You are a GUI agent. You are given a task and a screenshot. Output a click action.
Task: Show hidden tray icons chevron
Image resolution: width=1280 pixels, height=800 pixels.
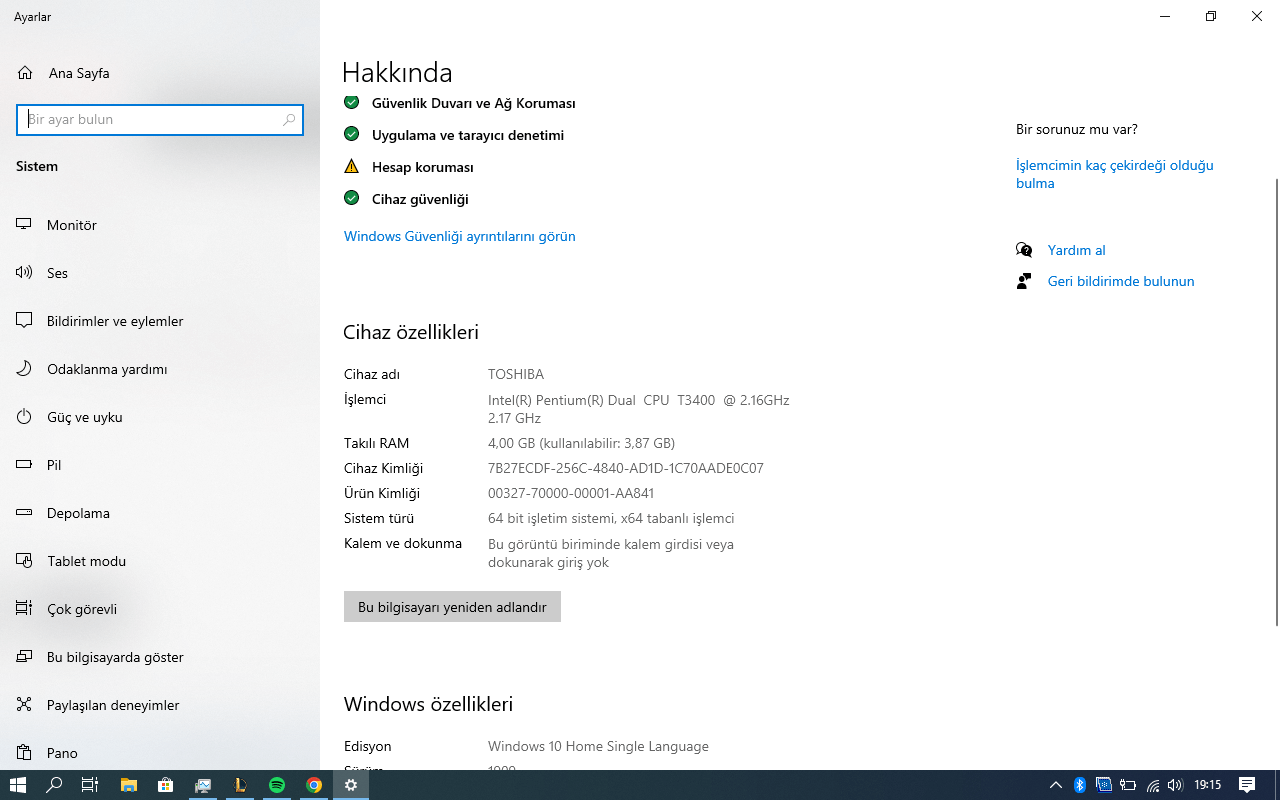[x=1055, y=785]
